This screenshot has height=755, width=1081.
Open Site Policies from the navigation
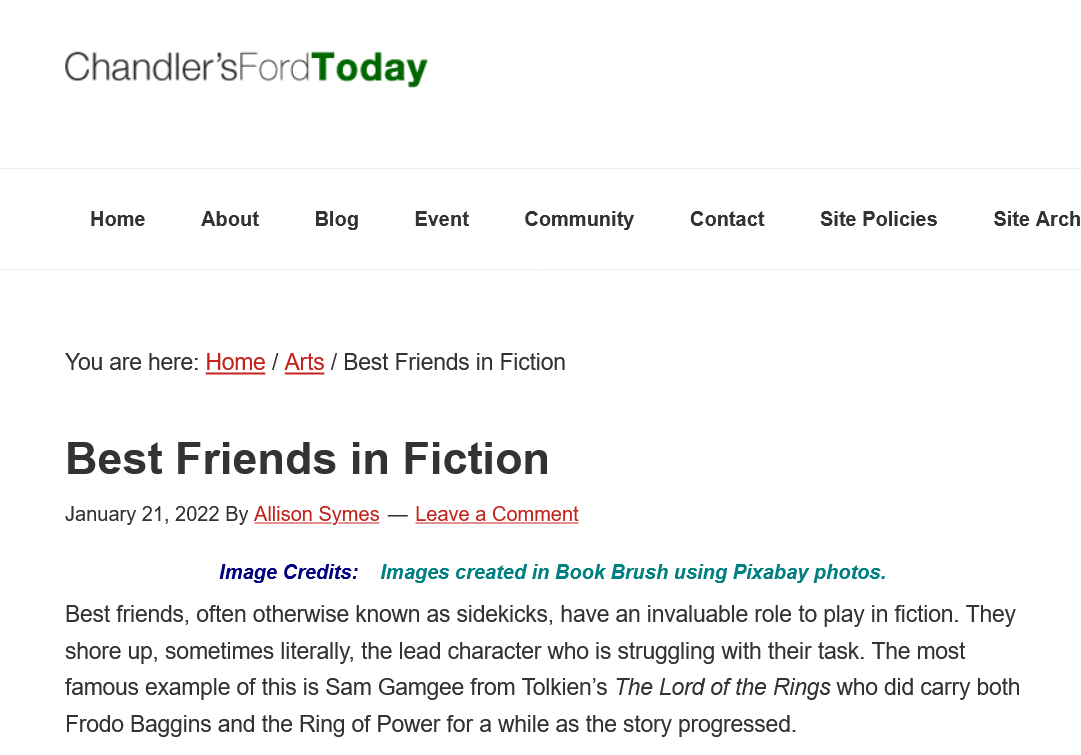(878, 219)
